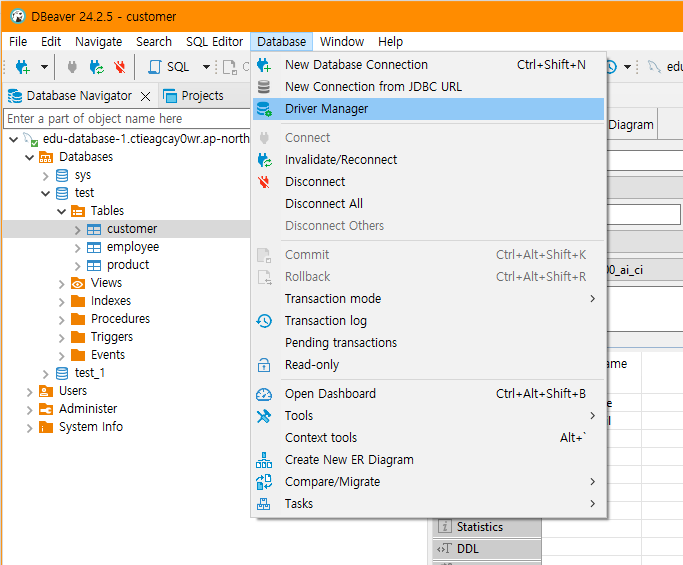Open the SQL button dropdown arrow
Screen dimensions: 683x565
206,67
